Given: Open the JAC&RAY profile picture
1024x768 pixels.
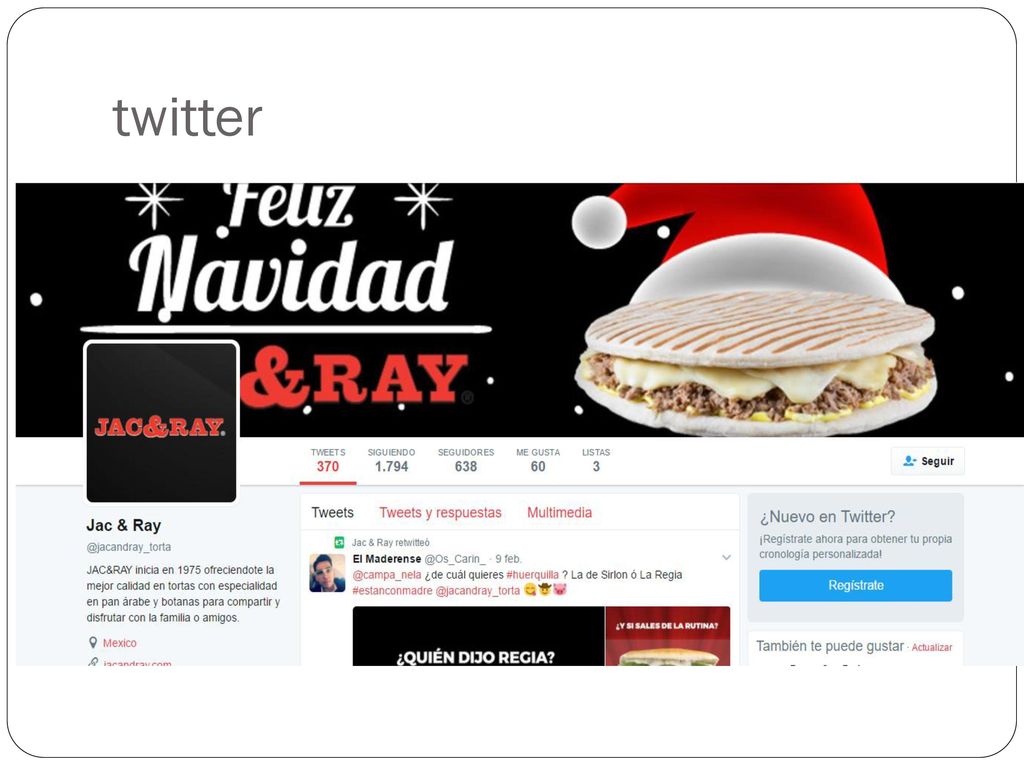Looking at the screenshot, I should coord(161,423).
